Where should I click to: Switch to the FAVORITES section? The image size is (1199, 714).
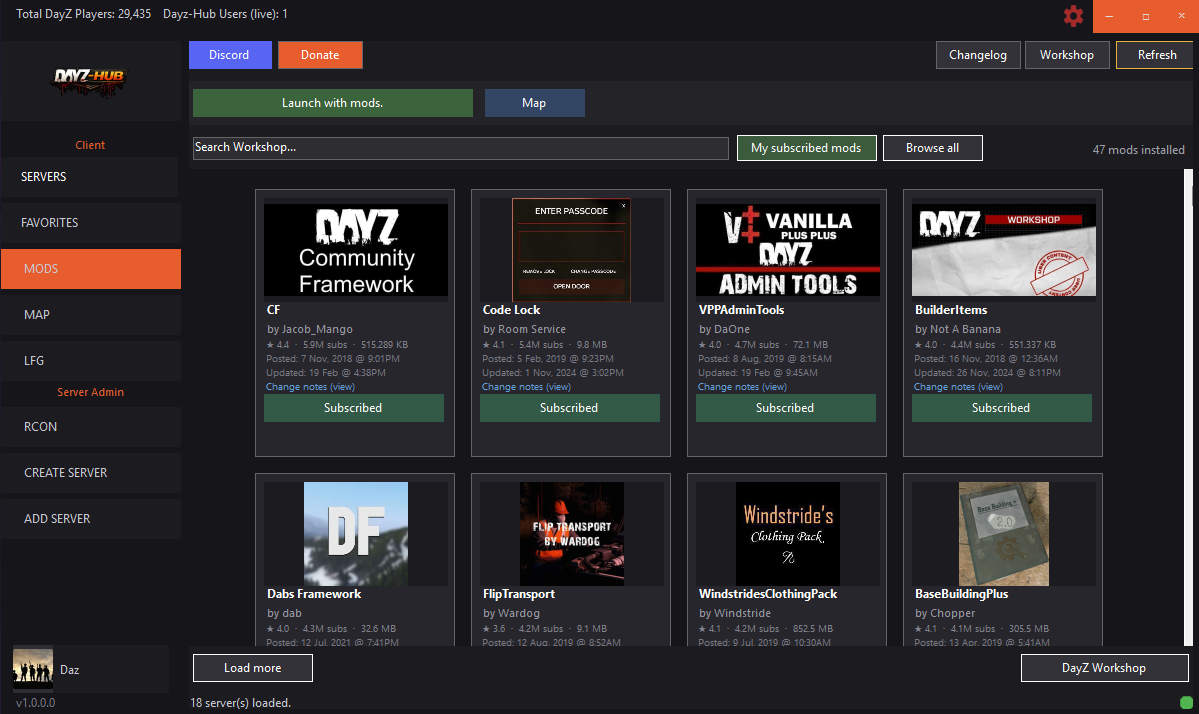pyautogui.click(x=90, y=222)
